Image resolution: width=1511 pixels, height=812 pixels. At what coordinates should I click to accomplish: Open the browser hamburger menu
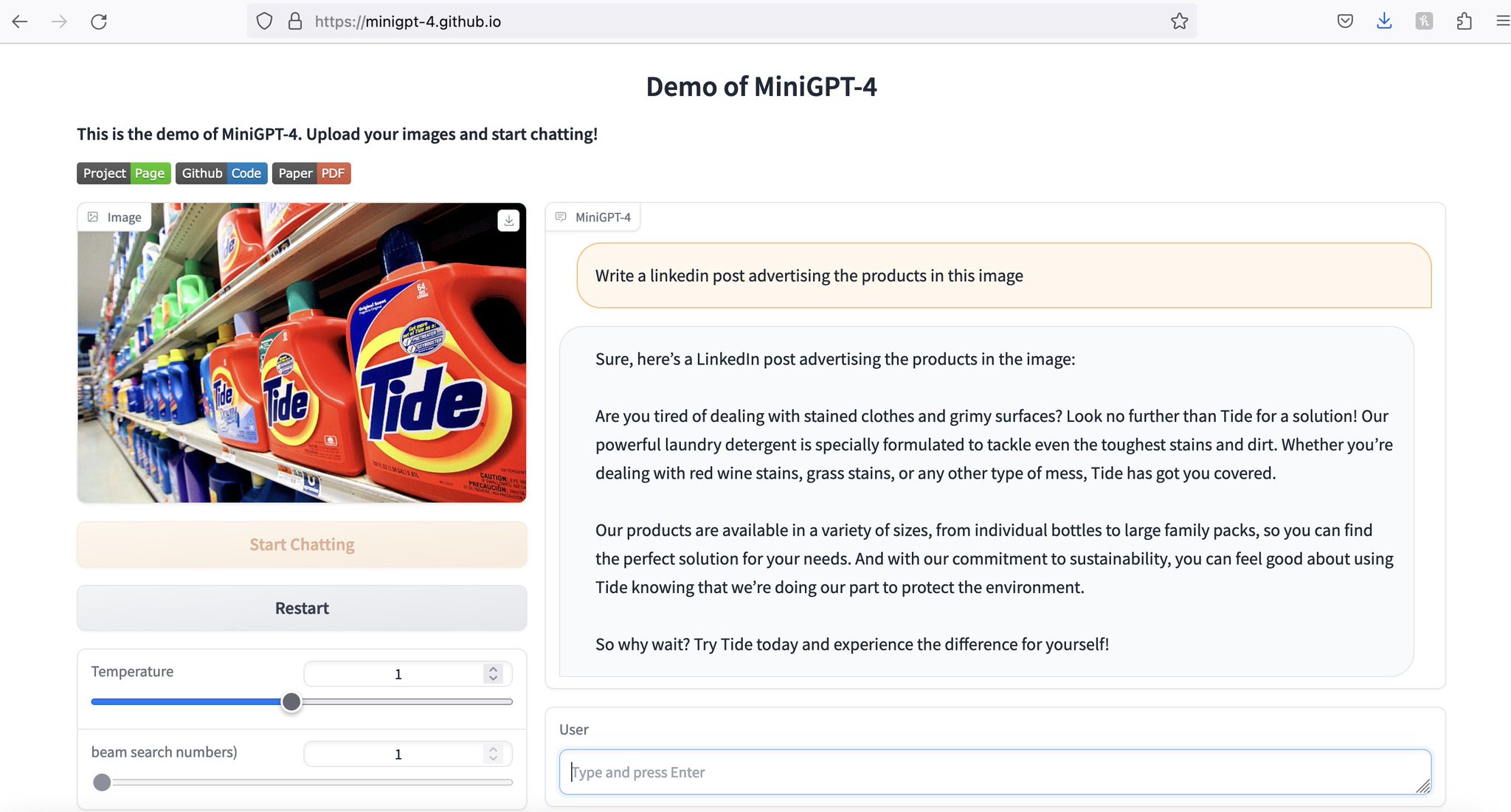pyautogui.click(x=1502, y=21)
